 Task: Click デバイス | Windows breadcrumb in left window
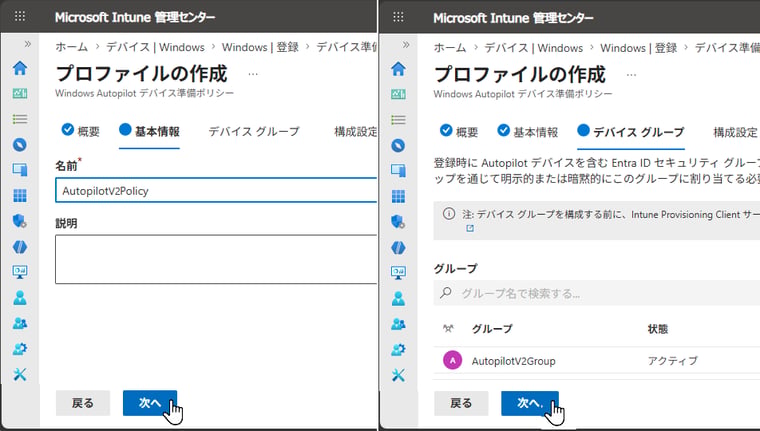coord(155,47)
